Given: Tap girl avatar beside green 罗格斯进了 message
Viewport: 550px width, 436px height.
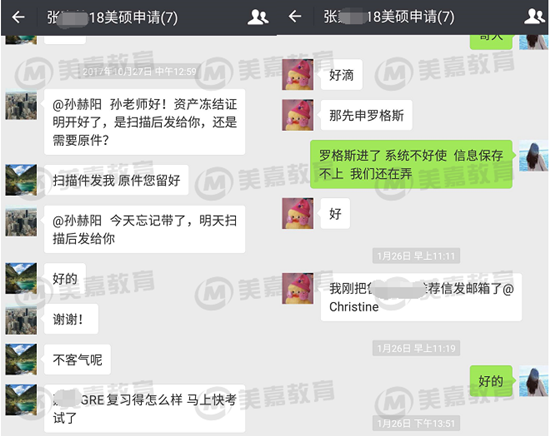Looking at the screenshot, I should [534, 156].
